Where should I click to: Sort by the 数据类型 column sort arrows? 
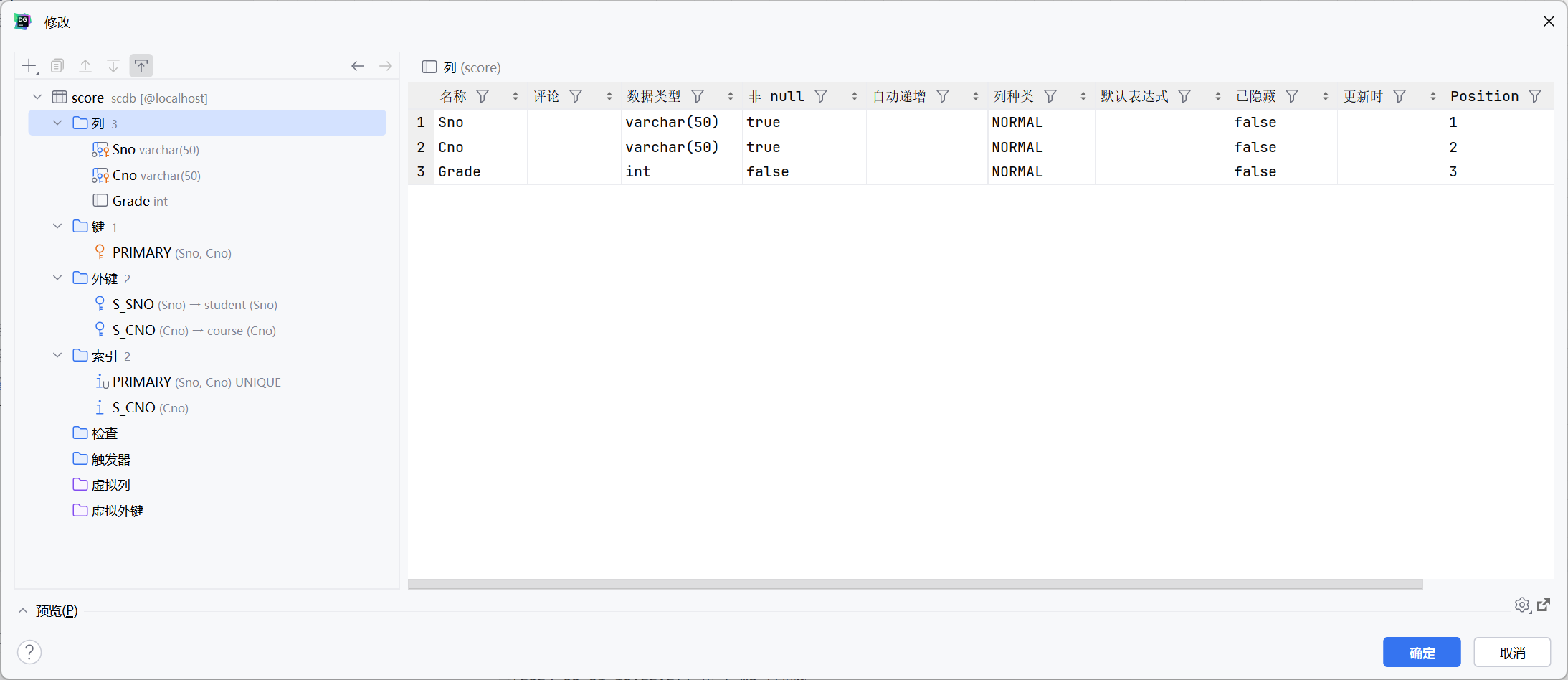pos(731,96)
